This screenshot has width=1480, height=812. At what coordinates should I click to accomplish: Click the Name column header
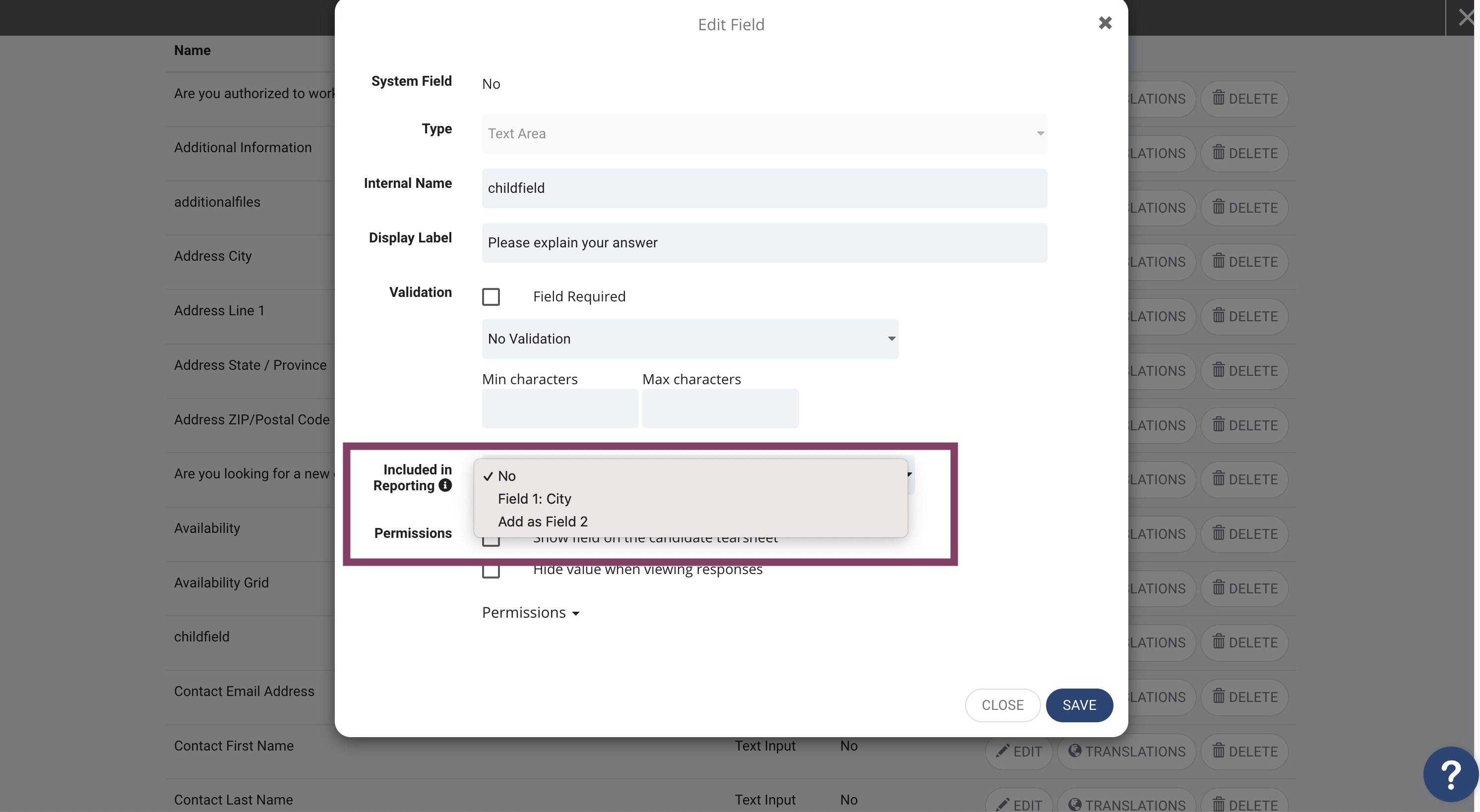[x=192, y=51]
